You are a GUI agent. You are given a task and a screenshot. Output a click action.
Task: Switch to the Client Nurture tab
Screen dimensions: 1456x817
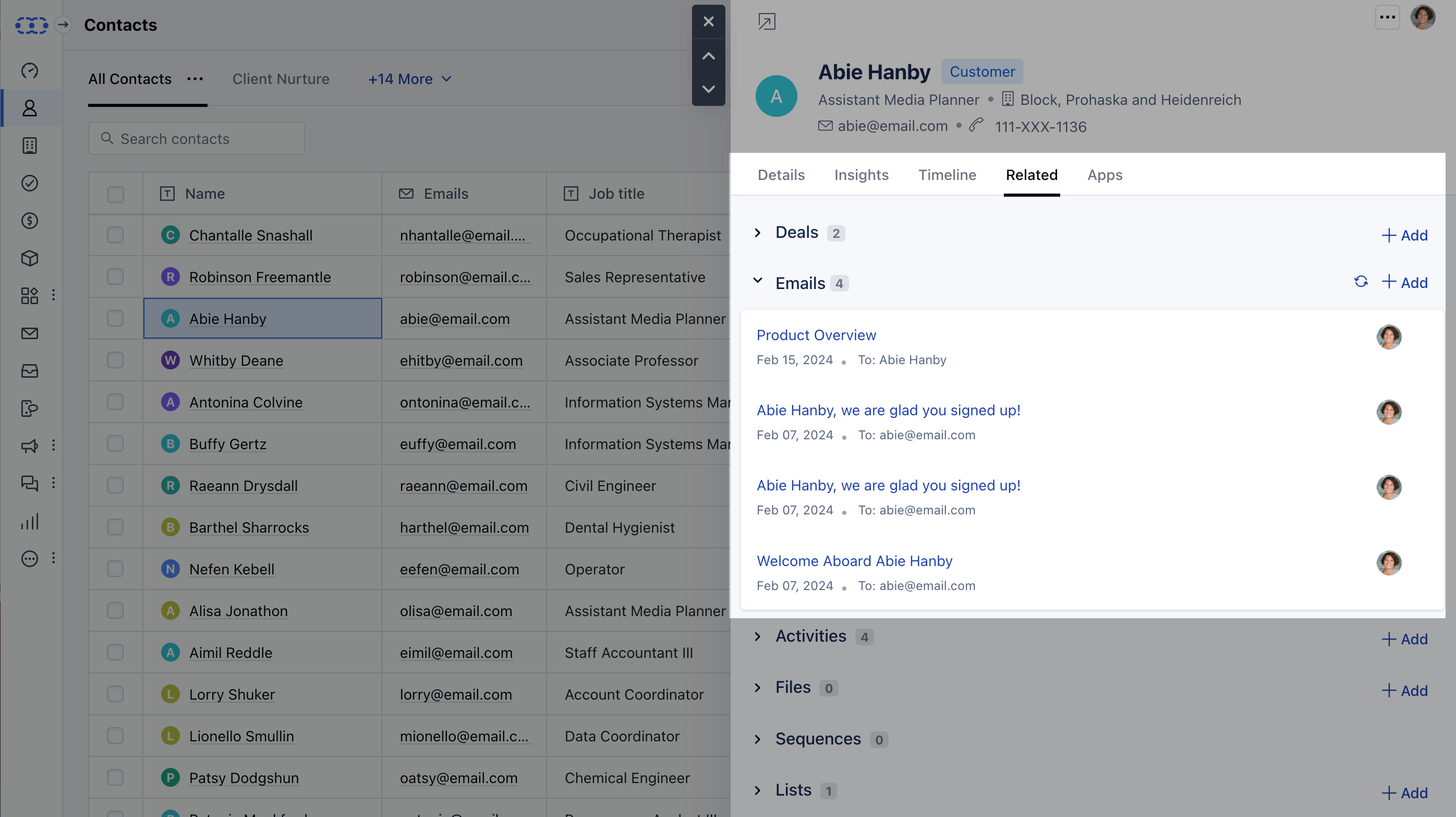click(x=281, y=79)
